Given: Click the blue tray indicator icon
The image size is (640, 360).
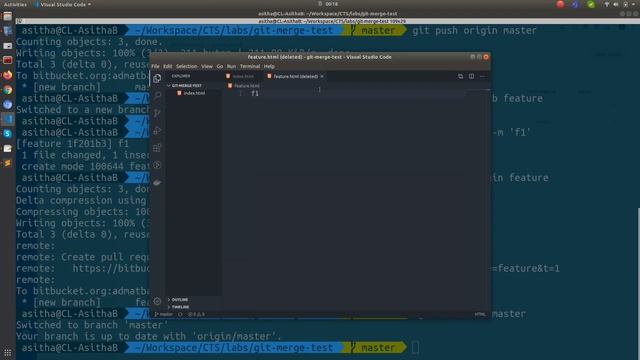Looking at the screenshot, I should tap(575, 4).
